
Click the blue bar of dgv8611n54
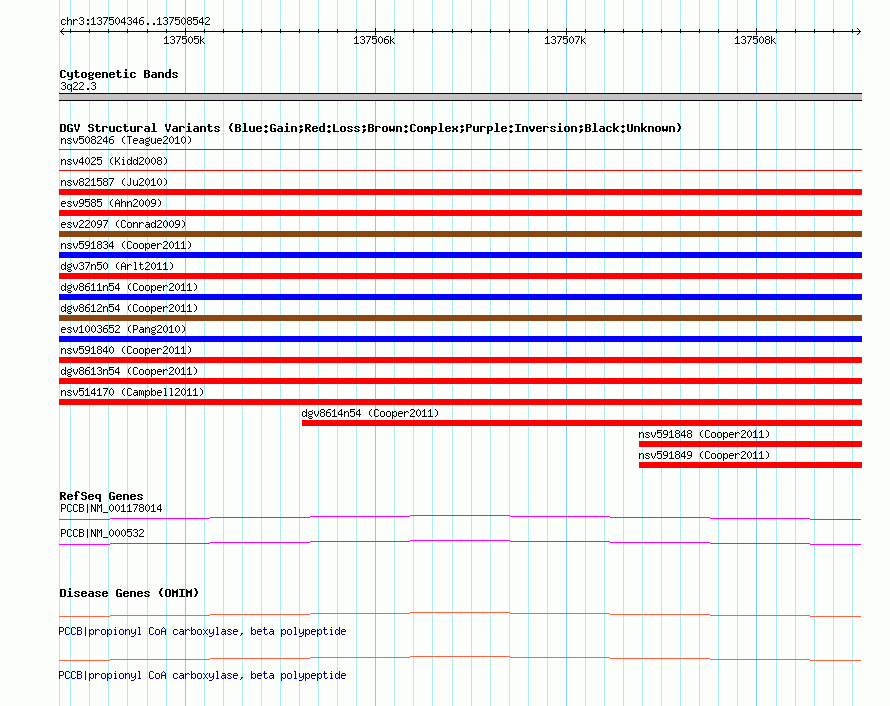(460, 297)
